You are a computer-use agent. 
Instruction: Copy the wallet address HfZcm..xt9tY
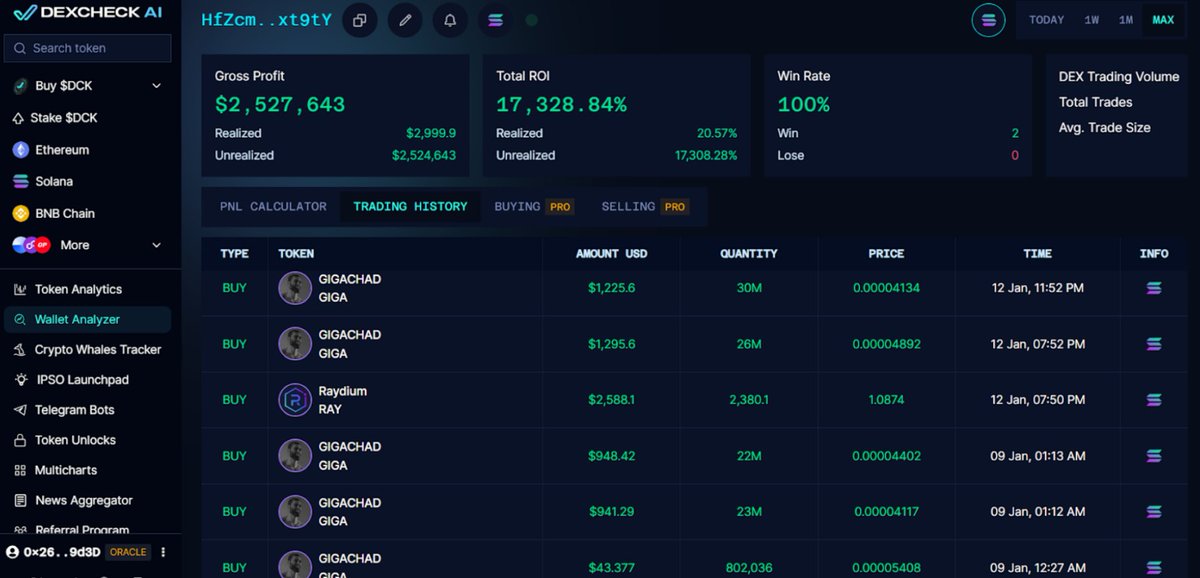(x=360, y=20)
